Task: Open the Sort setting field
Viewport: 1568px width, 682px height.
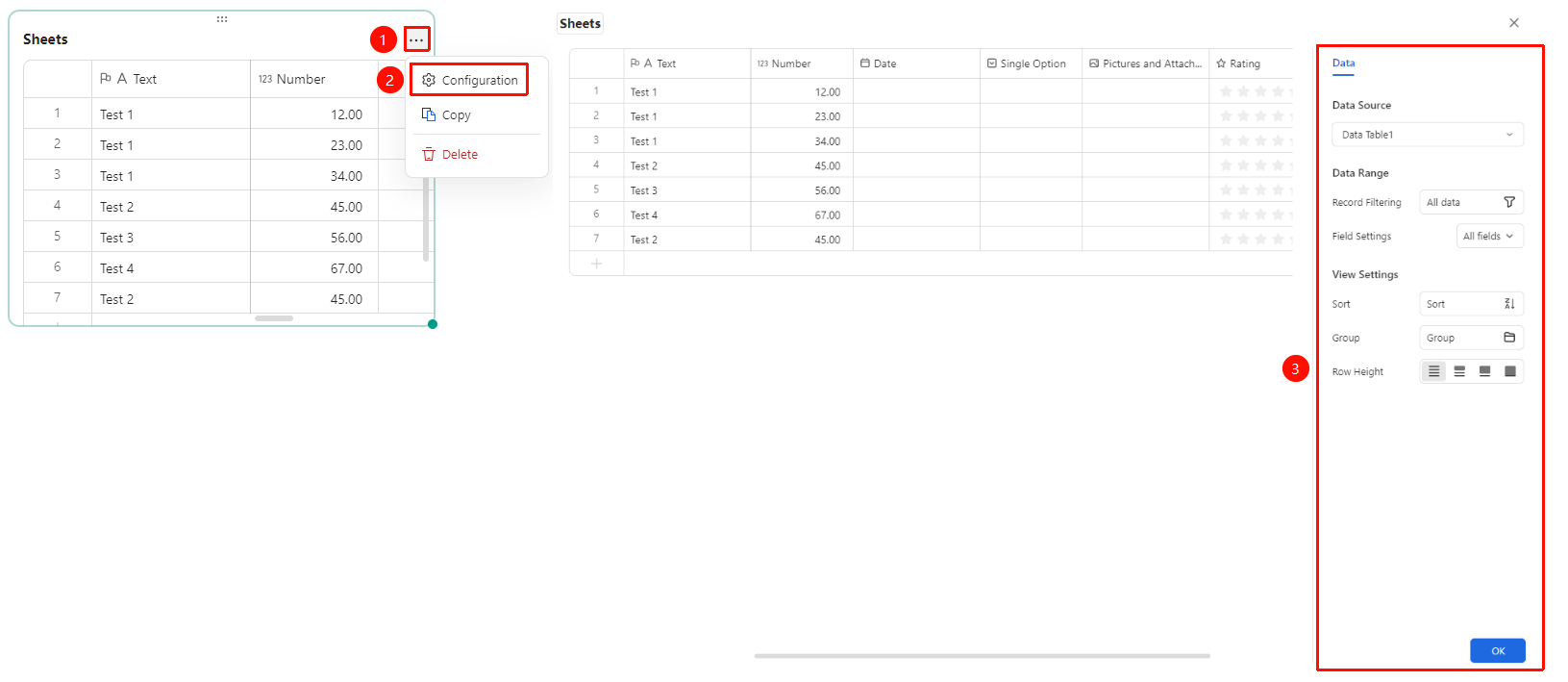Action: pyautogui.click(x=1471, y=304)
